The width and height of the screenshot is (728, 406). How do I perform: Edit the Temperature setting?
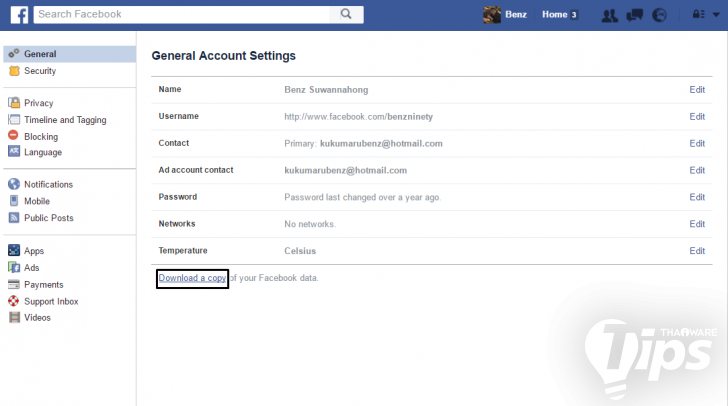697,251
